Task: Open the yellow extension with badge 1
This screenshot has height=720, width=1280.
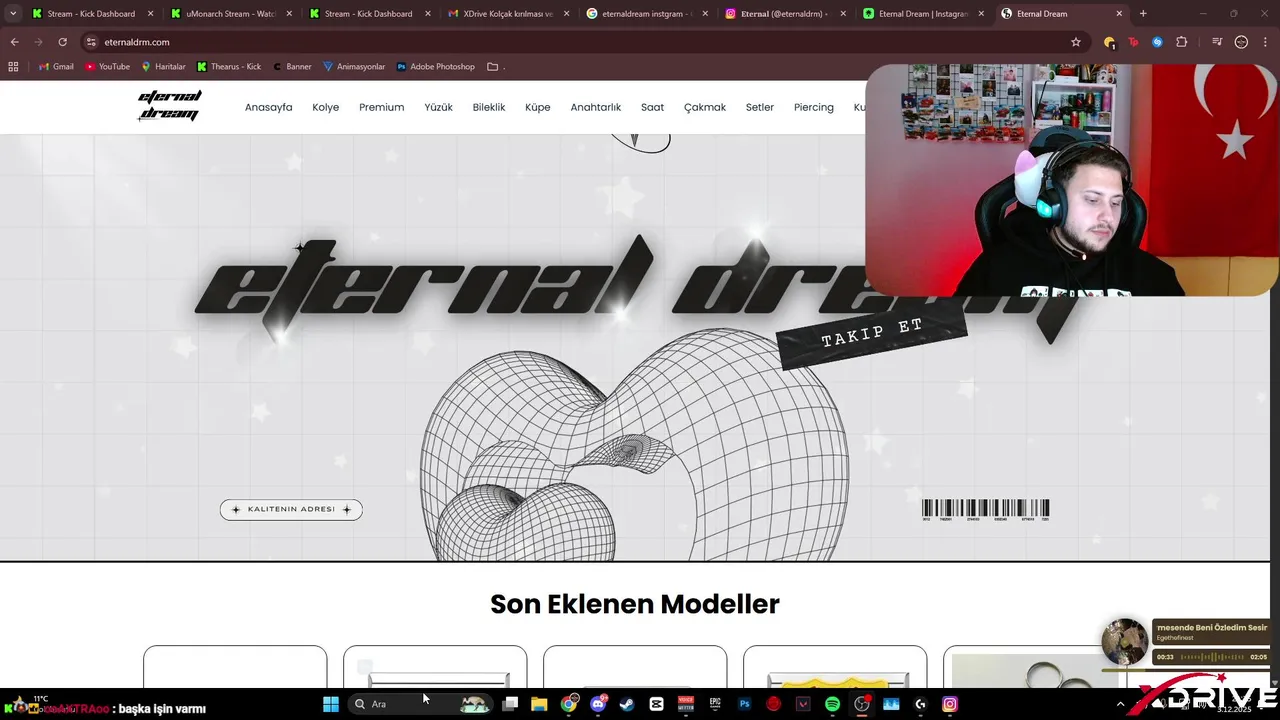Action: [x=1109, y=42]
